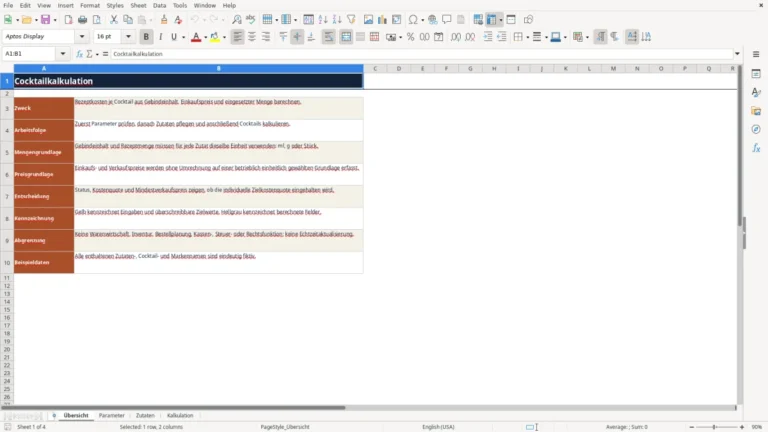Open the Properties sidebar panel

[x=756, y=73]
